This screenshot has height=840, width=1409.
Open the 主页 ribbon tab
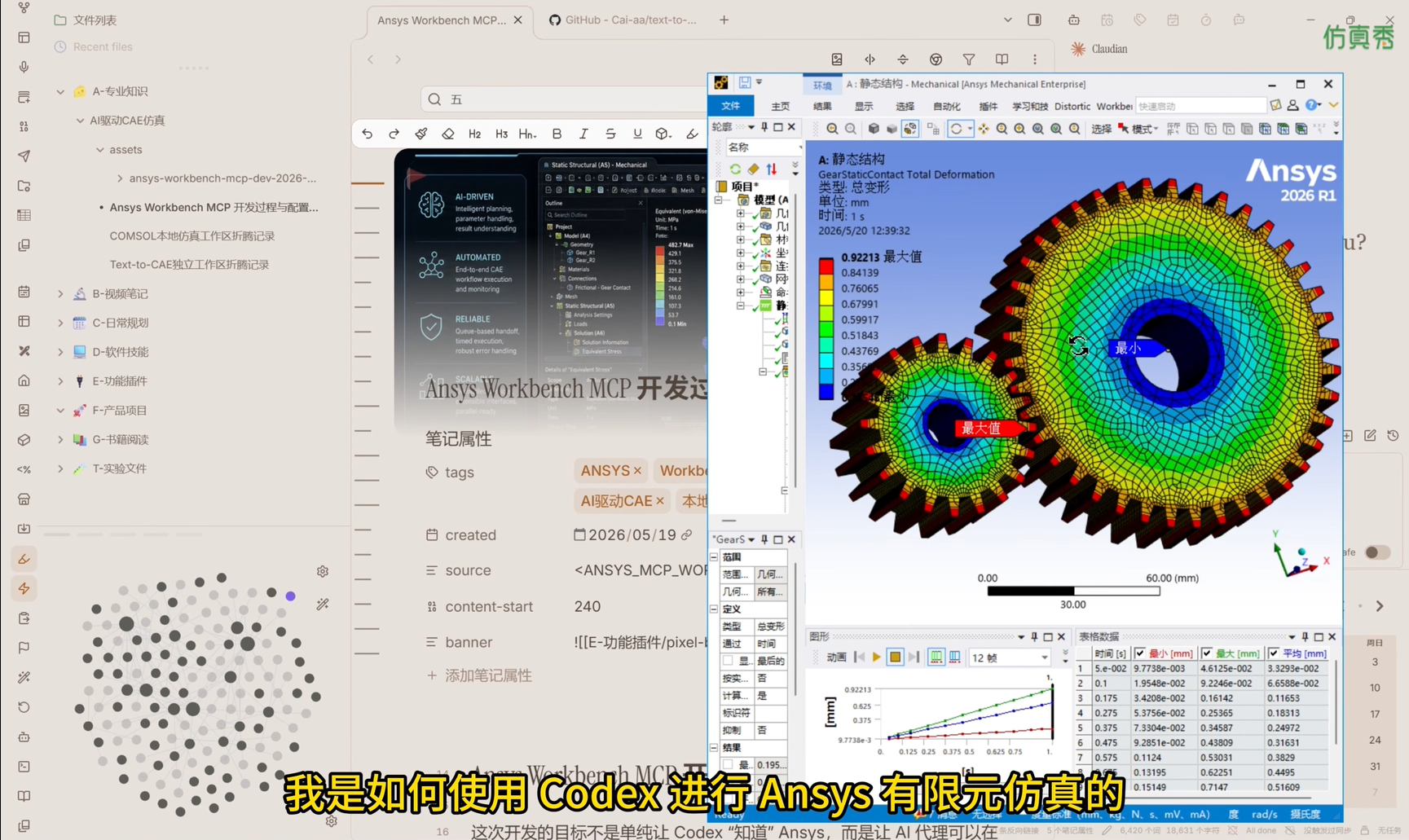(x=781, y=106)
